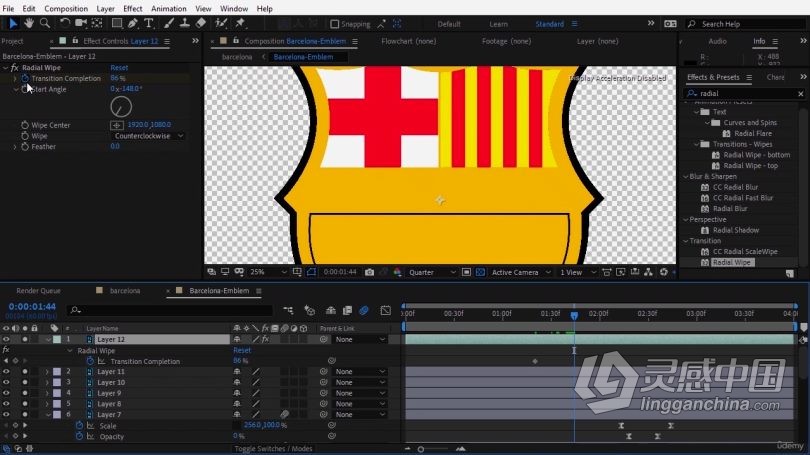This screenshot has height=455, width=810.
Task: Select the Hand tool
Action: pos(29,23)
